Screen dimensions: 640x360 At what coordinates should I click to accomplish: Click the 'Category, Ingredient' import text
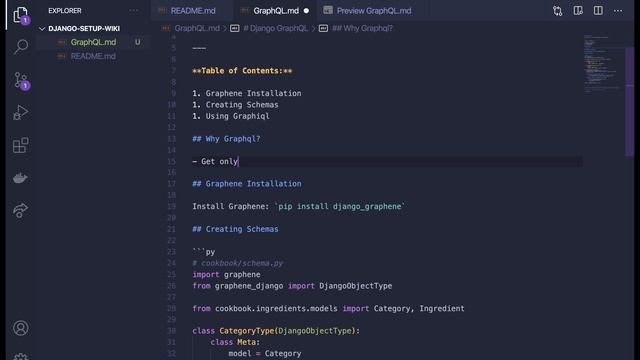(419, 309)
